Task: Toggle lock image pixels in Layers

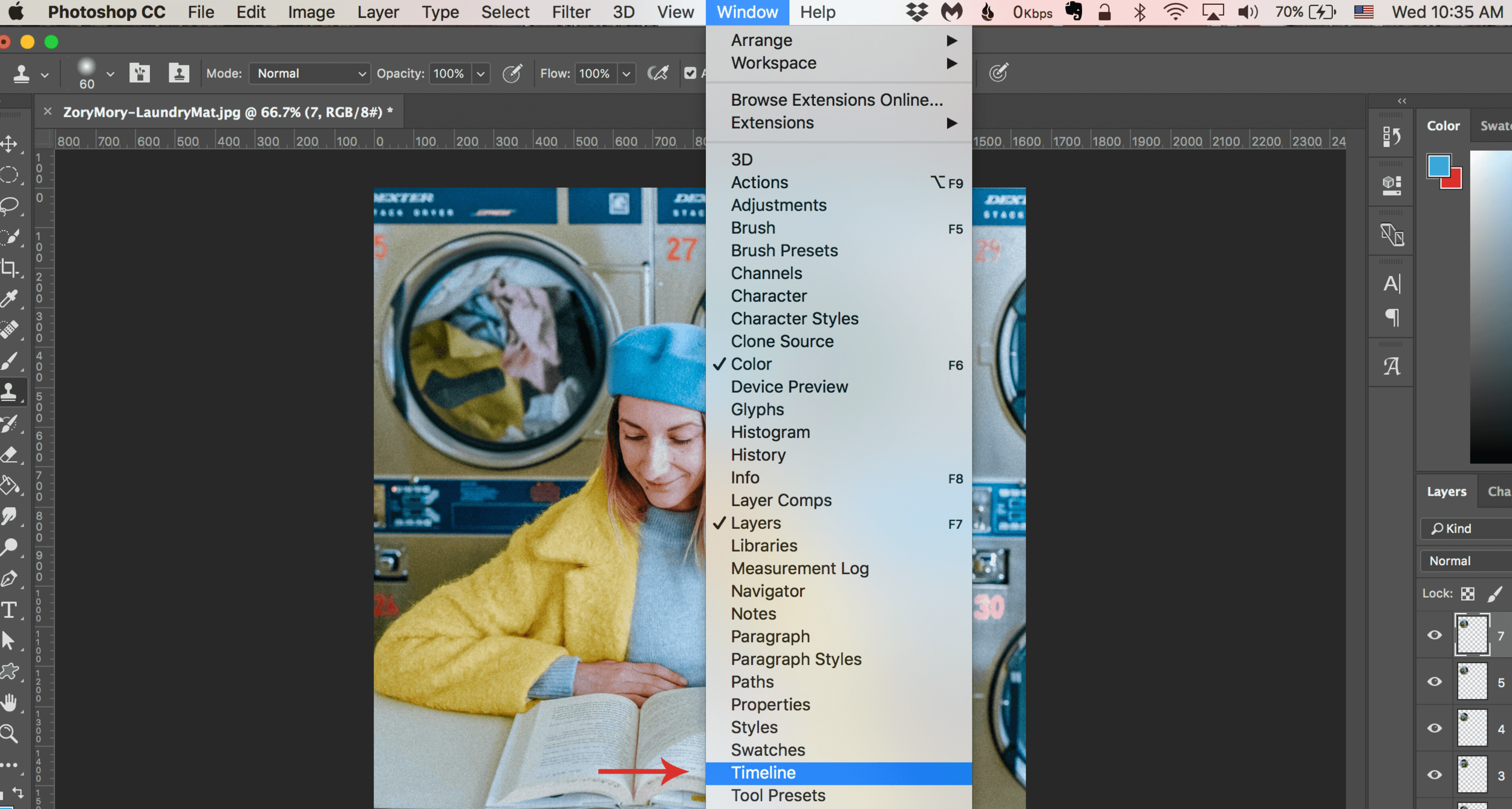Action: tap(1494, 594)
